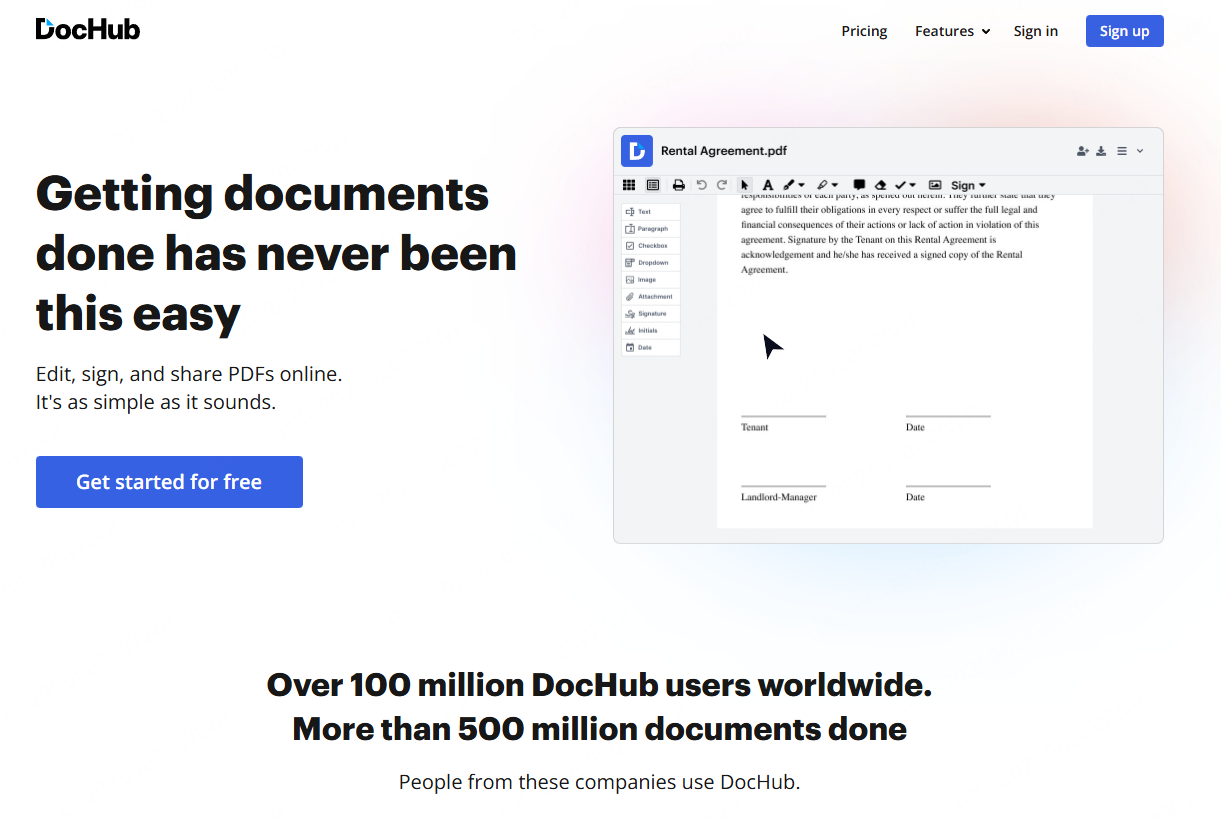Image resolution: width=1221 pixels, height=819 pixels.
Task: Click the Redo arrow icon
Action: (x=722, y=185)
